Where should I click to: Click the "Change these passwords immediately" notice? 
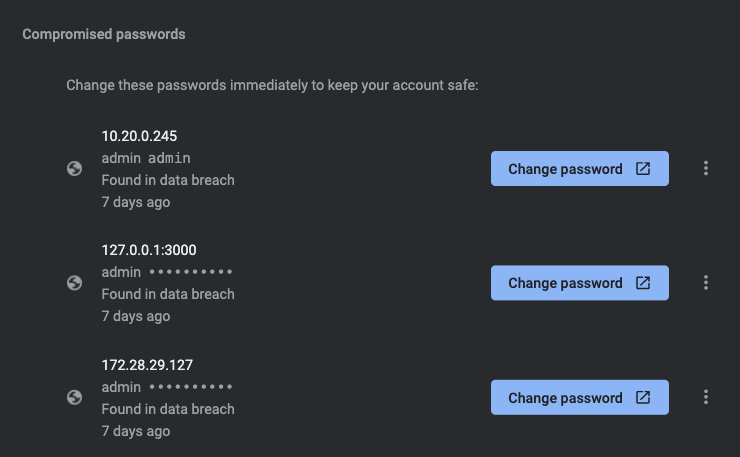pyautogui.click(x=273, y=85)
